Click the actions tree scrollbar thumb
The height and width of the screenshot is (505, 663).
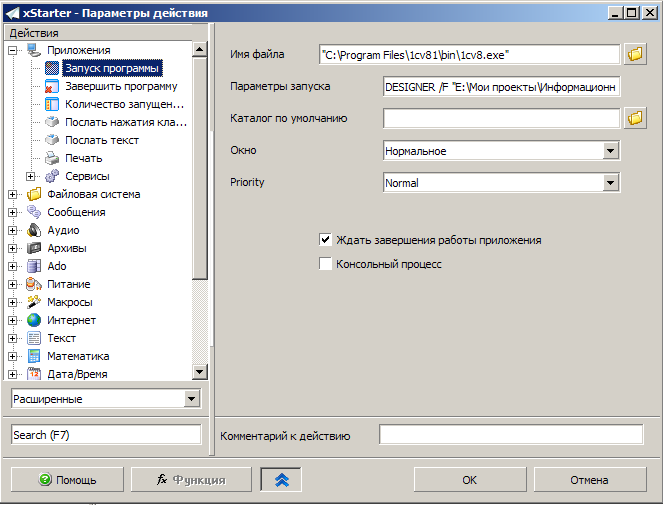coord(200,168)
